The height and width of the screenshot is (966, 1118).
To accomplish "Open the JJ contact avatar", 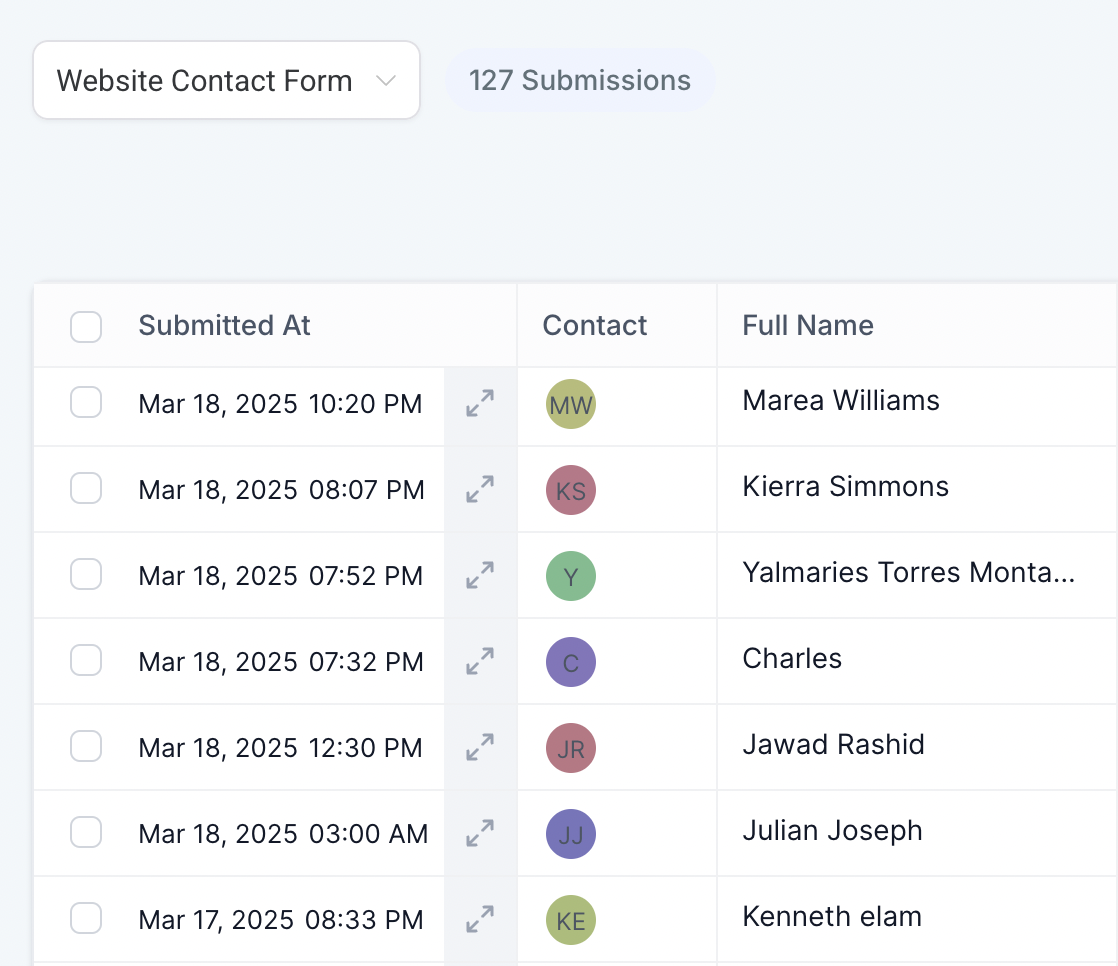I will [571, 834].
